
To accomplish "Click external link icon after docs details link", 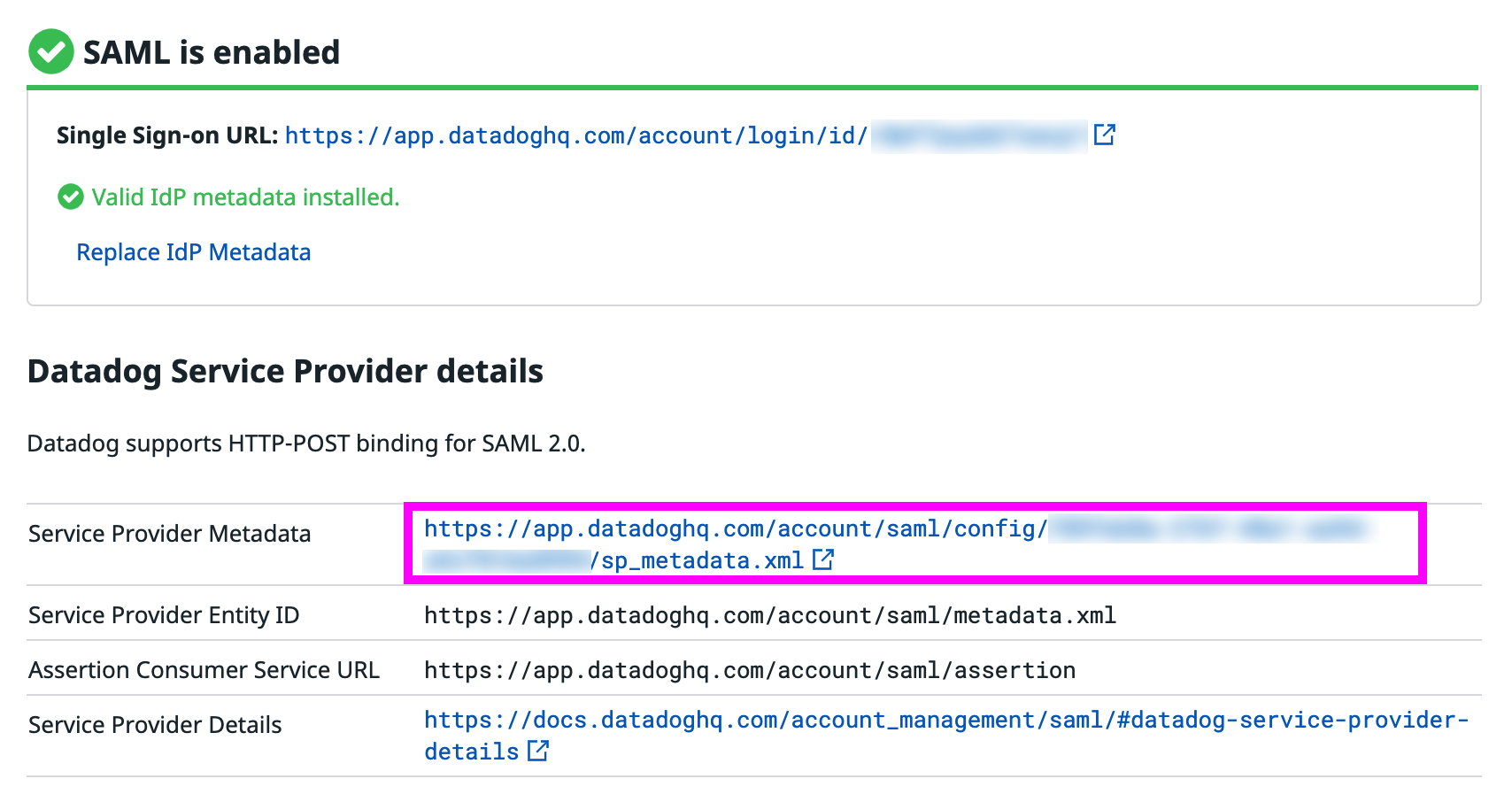I will pos(538,751).
